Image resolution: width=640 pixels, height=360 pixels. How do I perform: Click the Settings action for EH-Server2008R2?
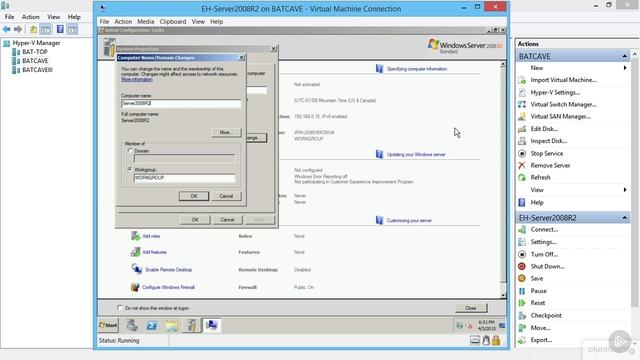click(543, 242)
